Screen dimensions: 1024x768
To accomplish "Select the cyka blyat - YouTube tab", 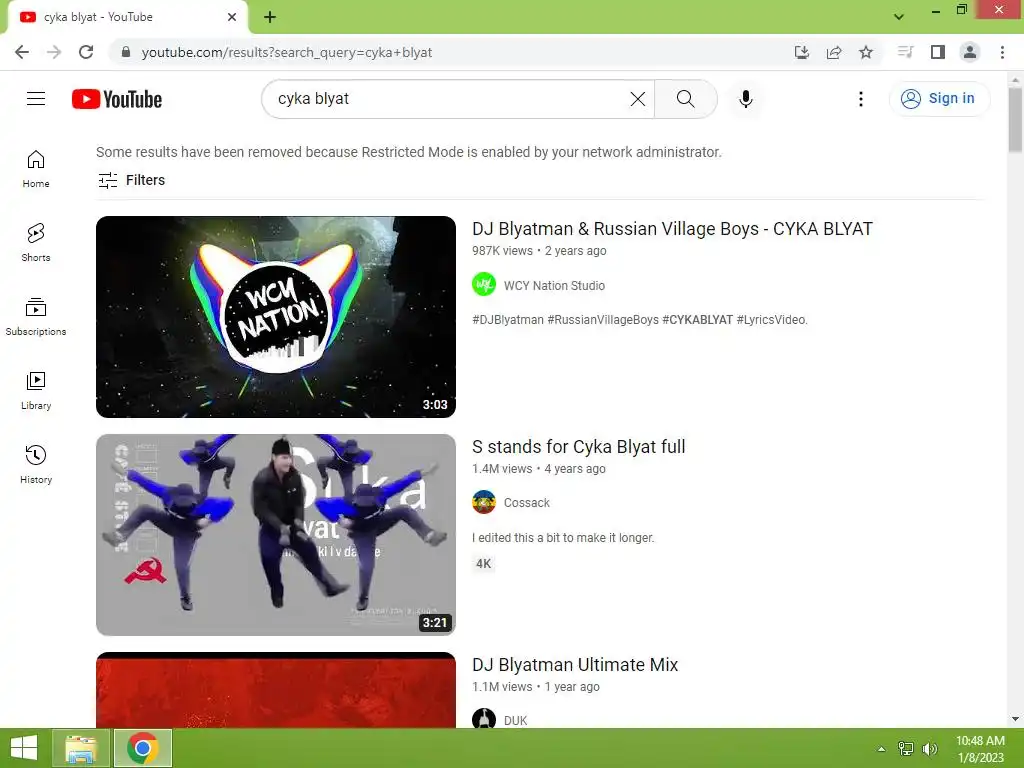I will tap(127, 17).
